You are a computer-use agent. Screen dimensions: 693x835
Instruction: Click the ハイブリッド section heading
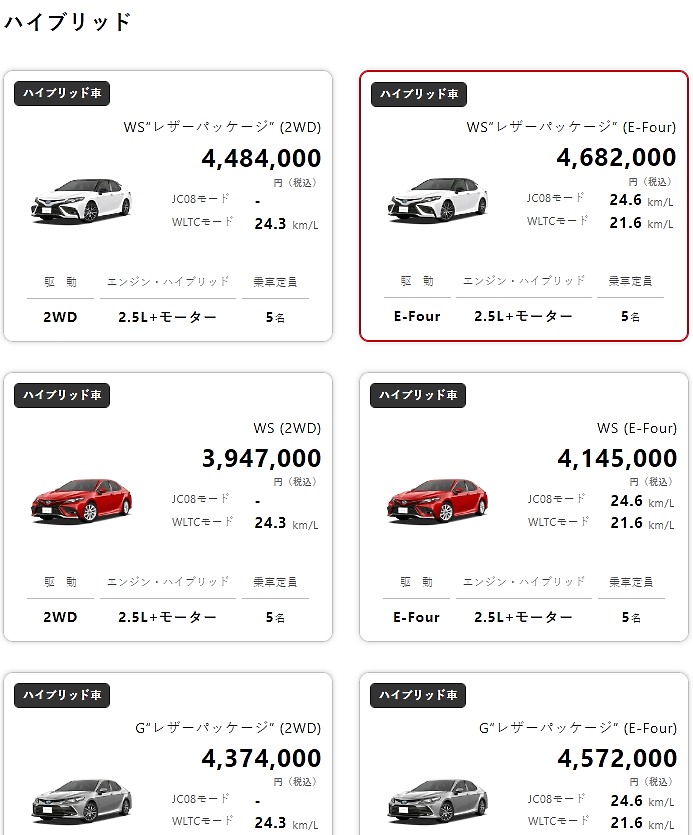68,22
